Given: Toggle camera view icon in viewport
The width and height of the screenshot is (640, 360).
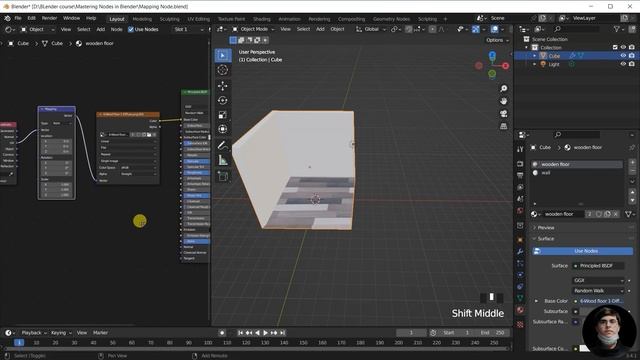Looking at the screenshot, I should (504, 113).
